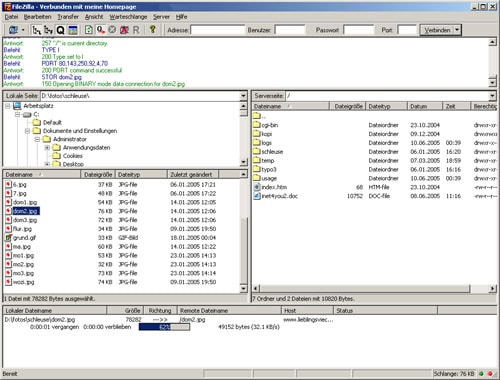Click the reconnect R icon
Viewport: 500px width, 380px height.
pyautogui.click(x=136, y=30)
